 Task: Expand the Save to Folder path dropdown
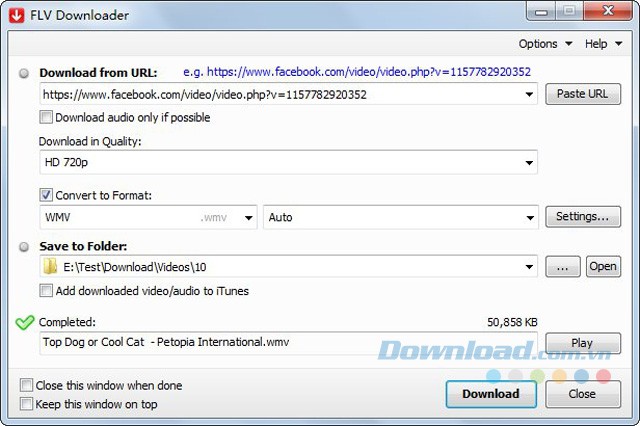click(x=529, y=267)
